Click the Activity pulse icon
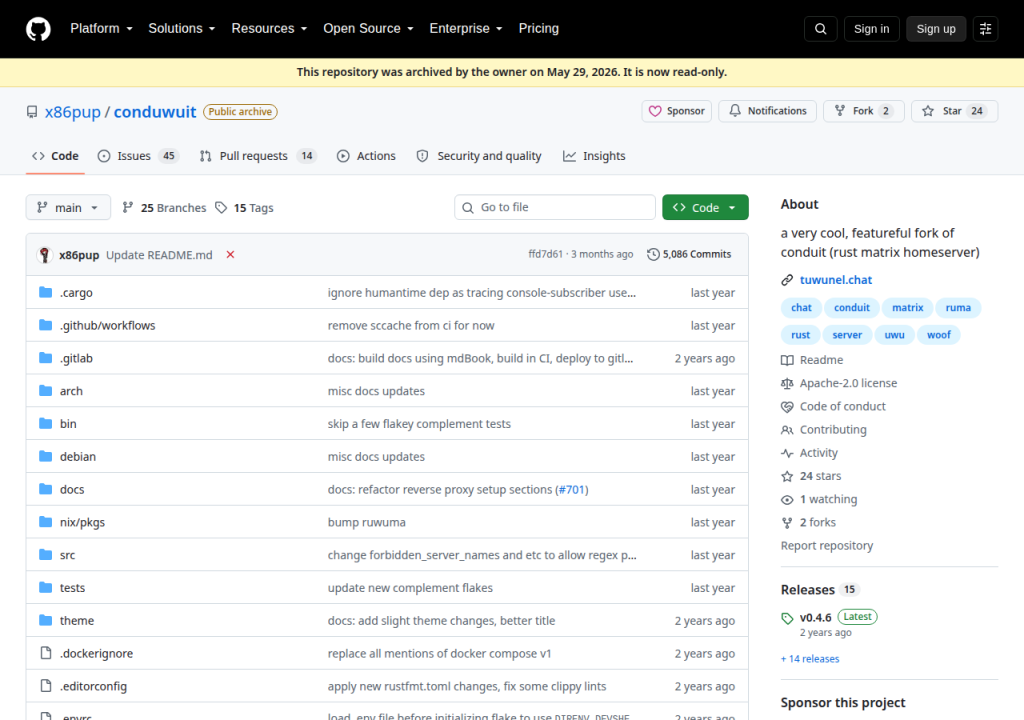The width and height of the screenshot is (1024, 720). (x=787, y=453)
